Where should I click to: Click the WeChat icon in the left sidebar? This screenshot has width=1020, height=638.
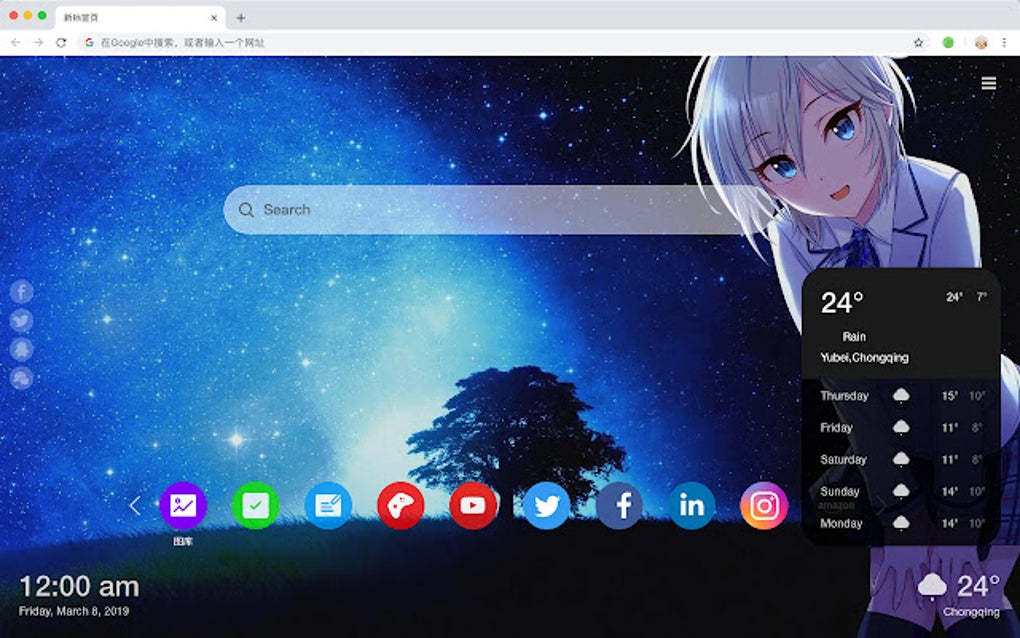coord(21,378)
